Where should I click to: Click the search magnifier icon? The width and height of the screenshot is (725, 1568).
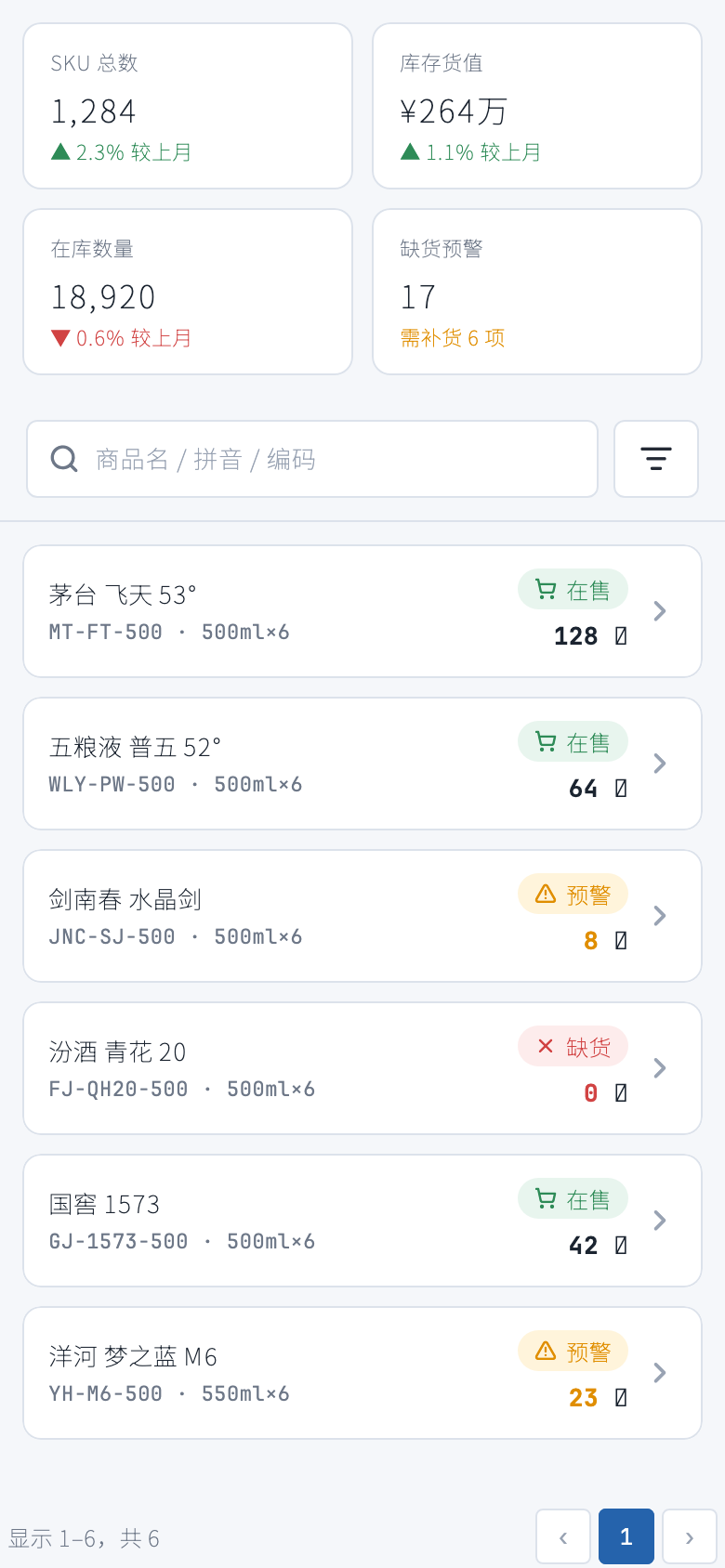pos(64,459)
